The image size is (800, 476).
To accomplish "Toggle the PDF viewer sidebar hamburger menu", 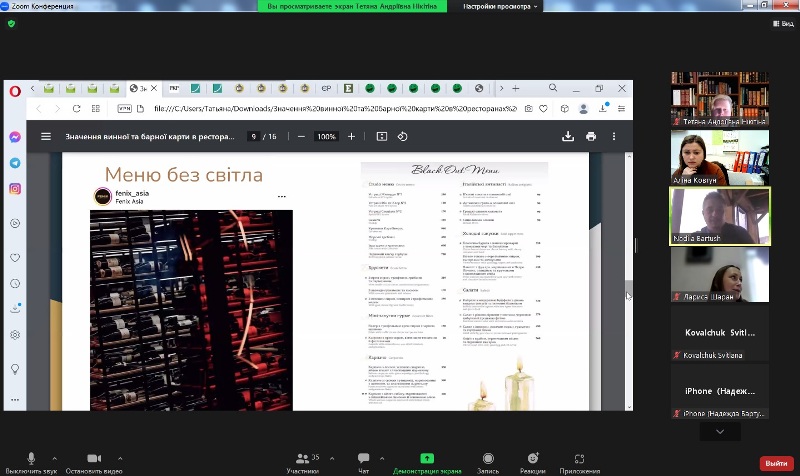I will [45, 136].
